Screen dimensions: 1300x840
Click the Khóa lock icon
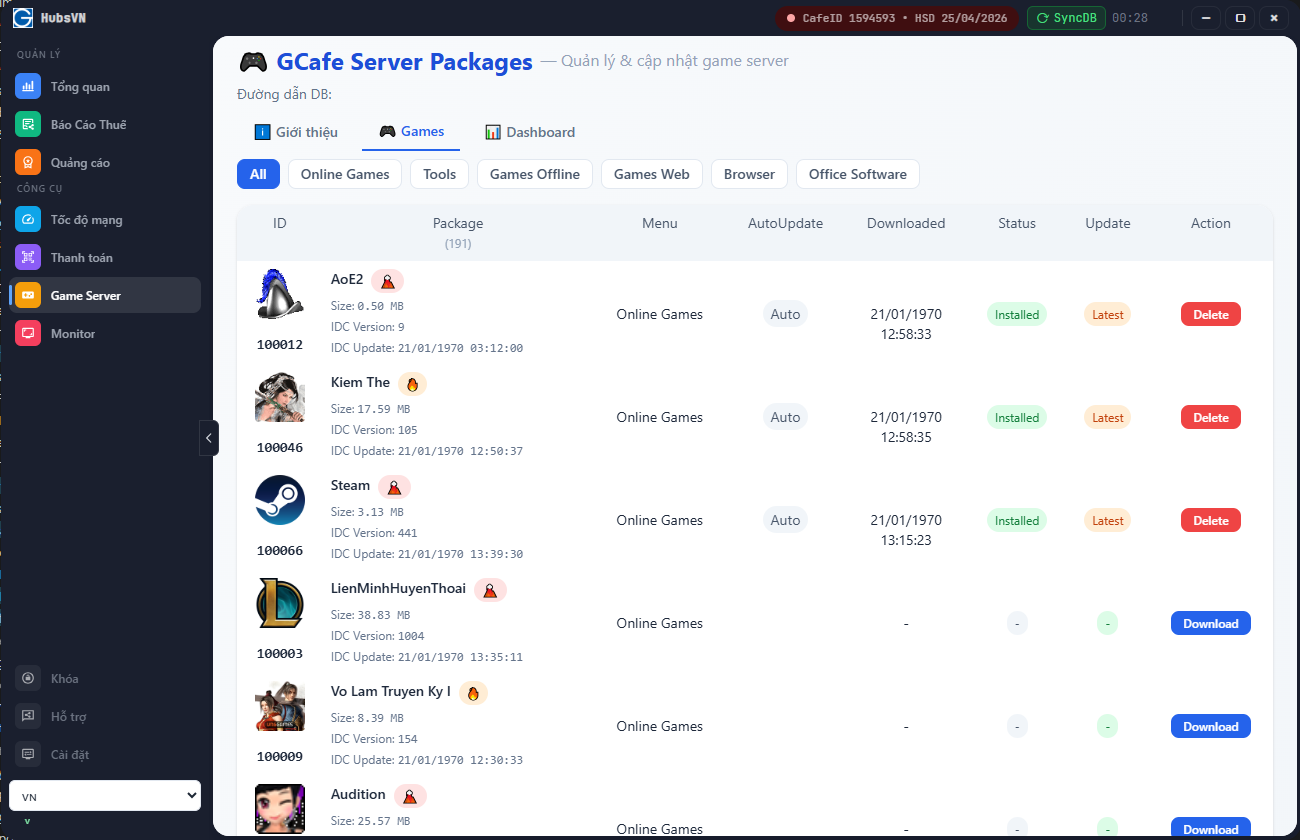(28, 678)
